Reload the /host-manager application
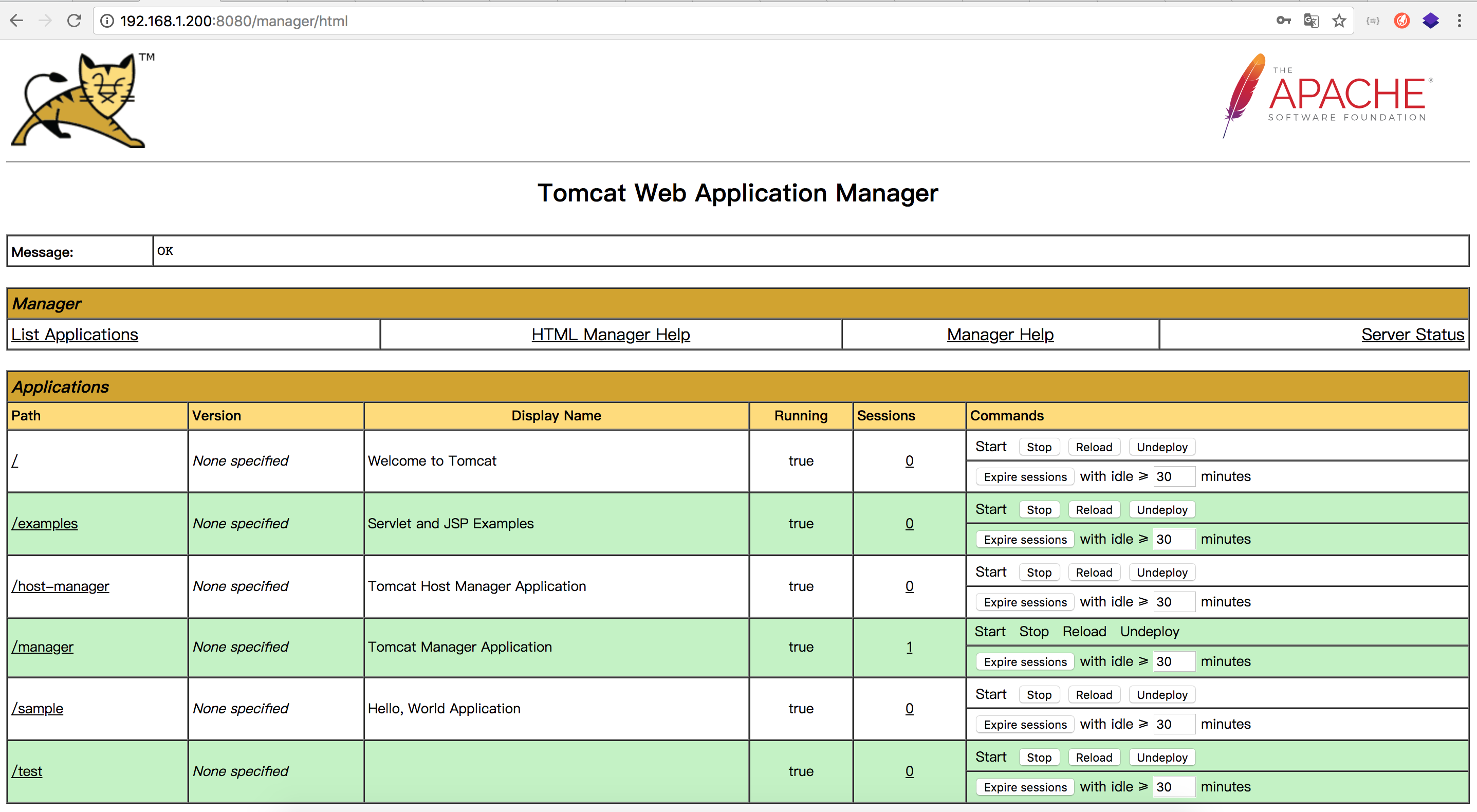Viewport: 1477px width, 812px height. tap(1094, 573)
